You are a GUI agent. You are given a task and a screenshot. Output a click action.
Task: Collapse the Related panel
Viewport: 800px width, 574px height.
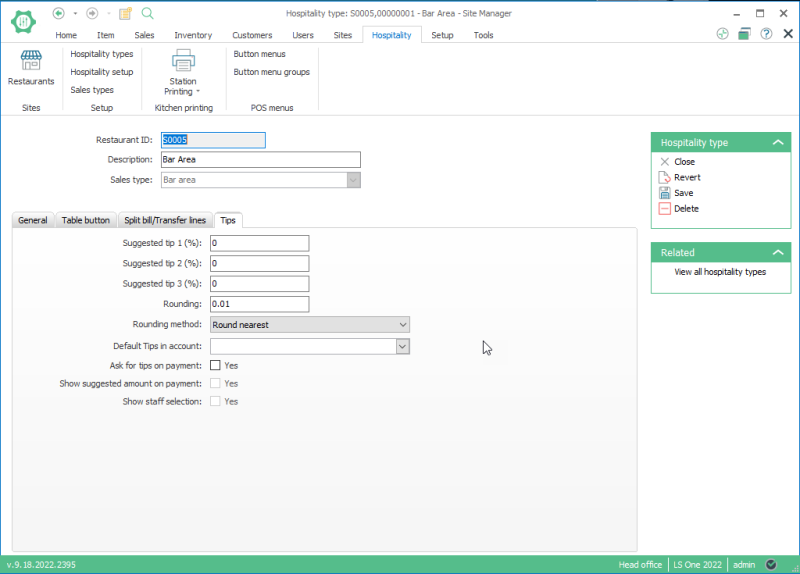click(778, 252)
